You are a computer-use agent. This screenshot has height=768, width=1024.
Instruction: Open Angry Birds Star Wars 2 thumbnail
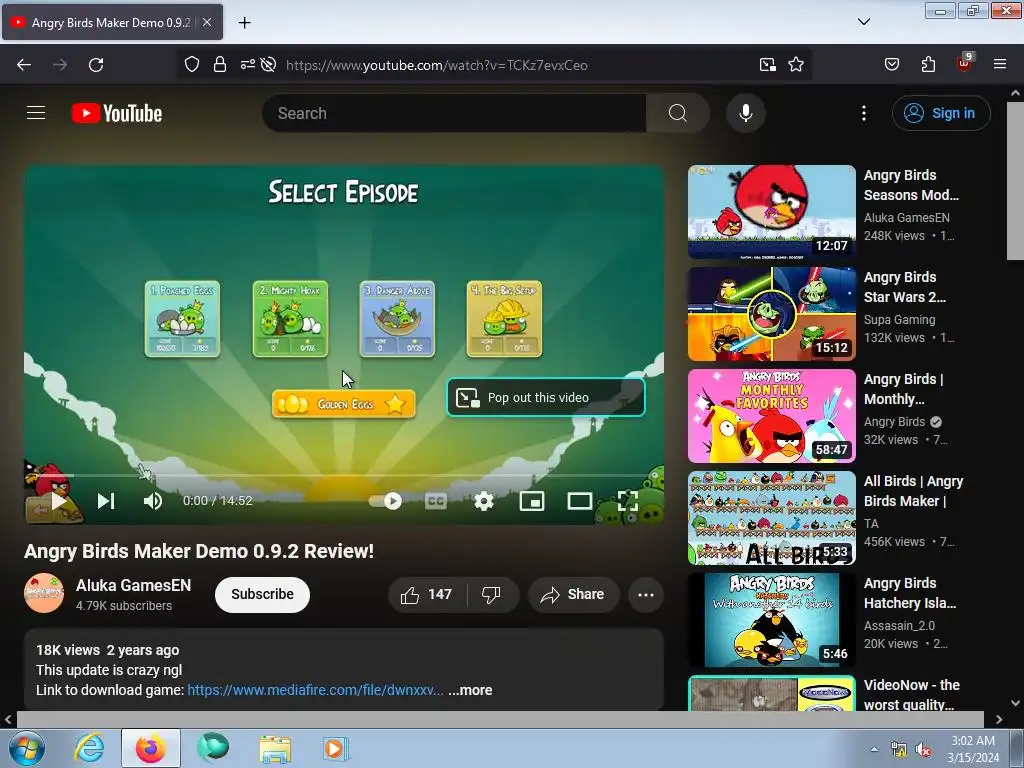coord(771,313)
